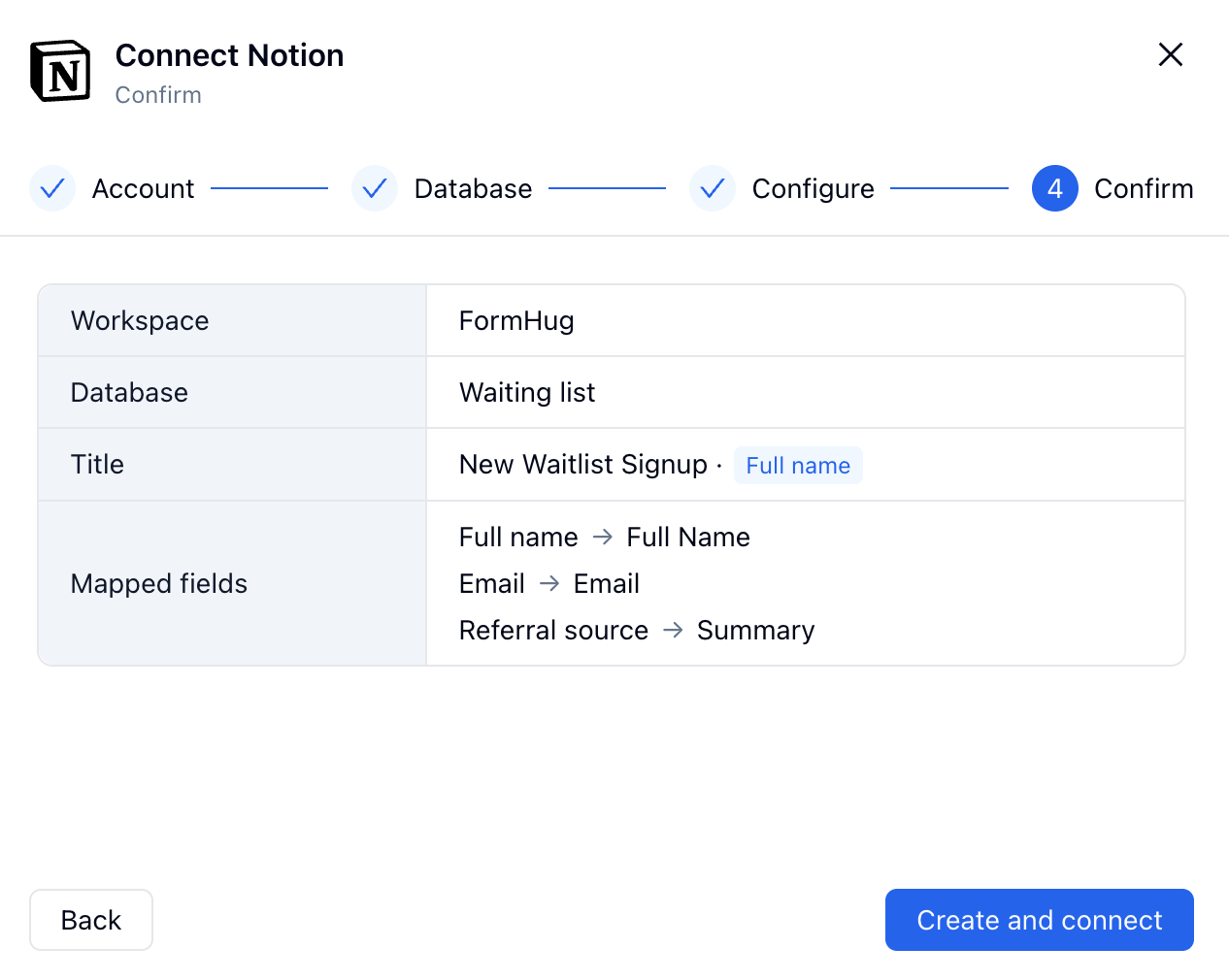Click the Database step checkmark icon
Screen dimensions: 1229x980
375,188
